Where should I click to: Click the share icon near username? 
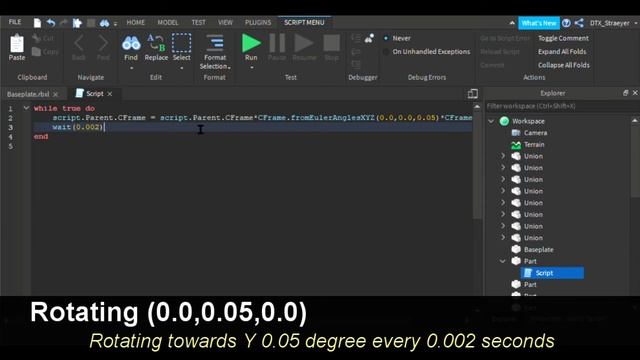pos(579,23)
